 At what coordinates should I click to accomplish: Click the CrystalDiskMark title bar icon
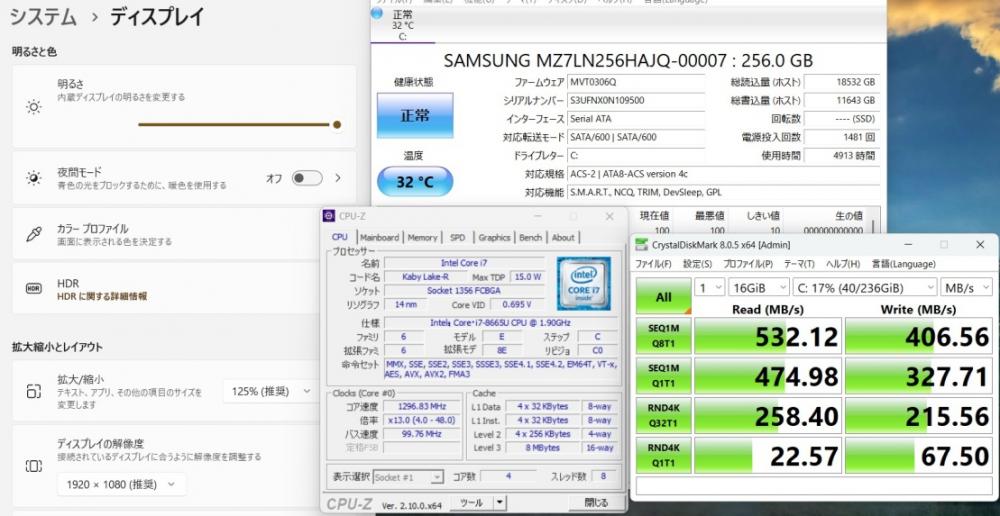[643, 244]
